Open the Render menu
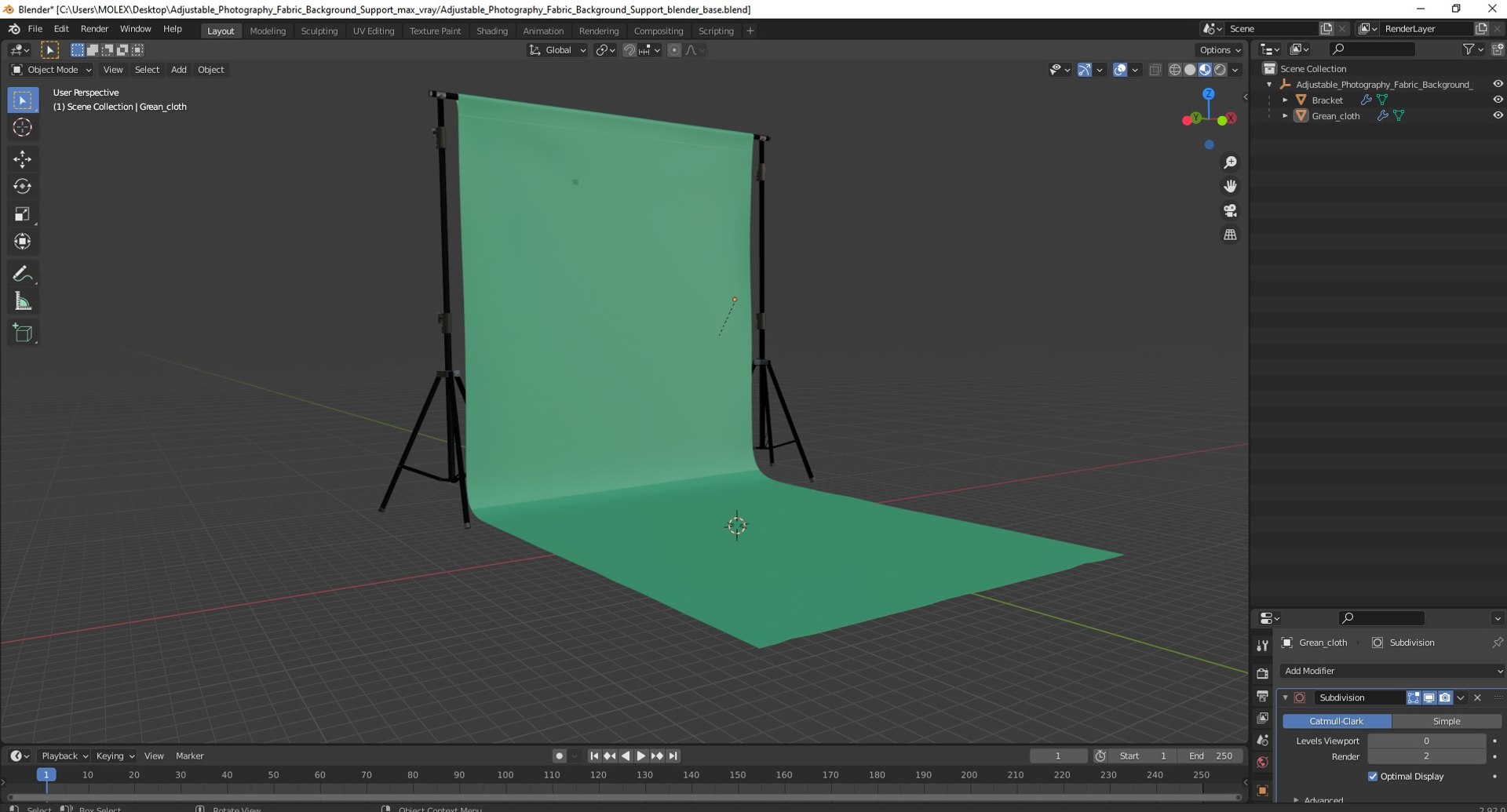Screen dimensions: 1507x812 [94, 29]
